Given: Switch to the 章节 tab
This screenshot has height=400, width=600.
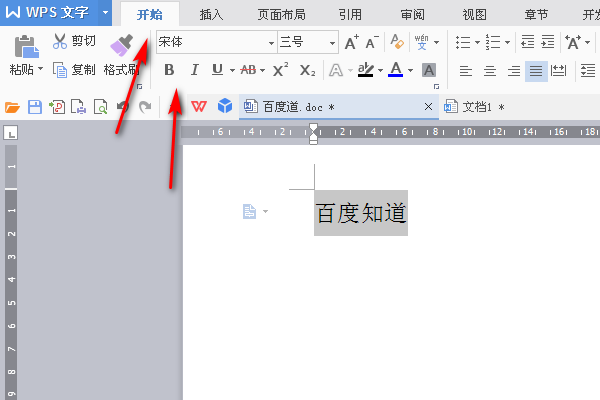Looking at the screenshot, I should coord(536,15).
